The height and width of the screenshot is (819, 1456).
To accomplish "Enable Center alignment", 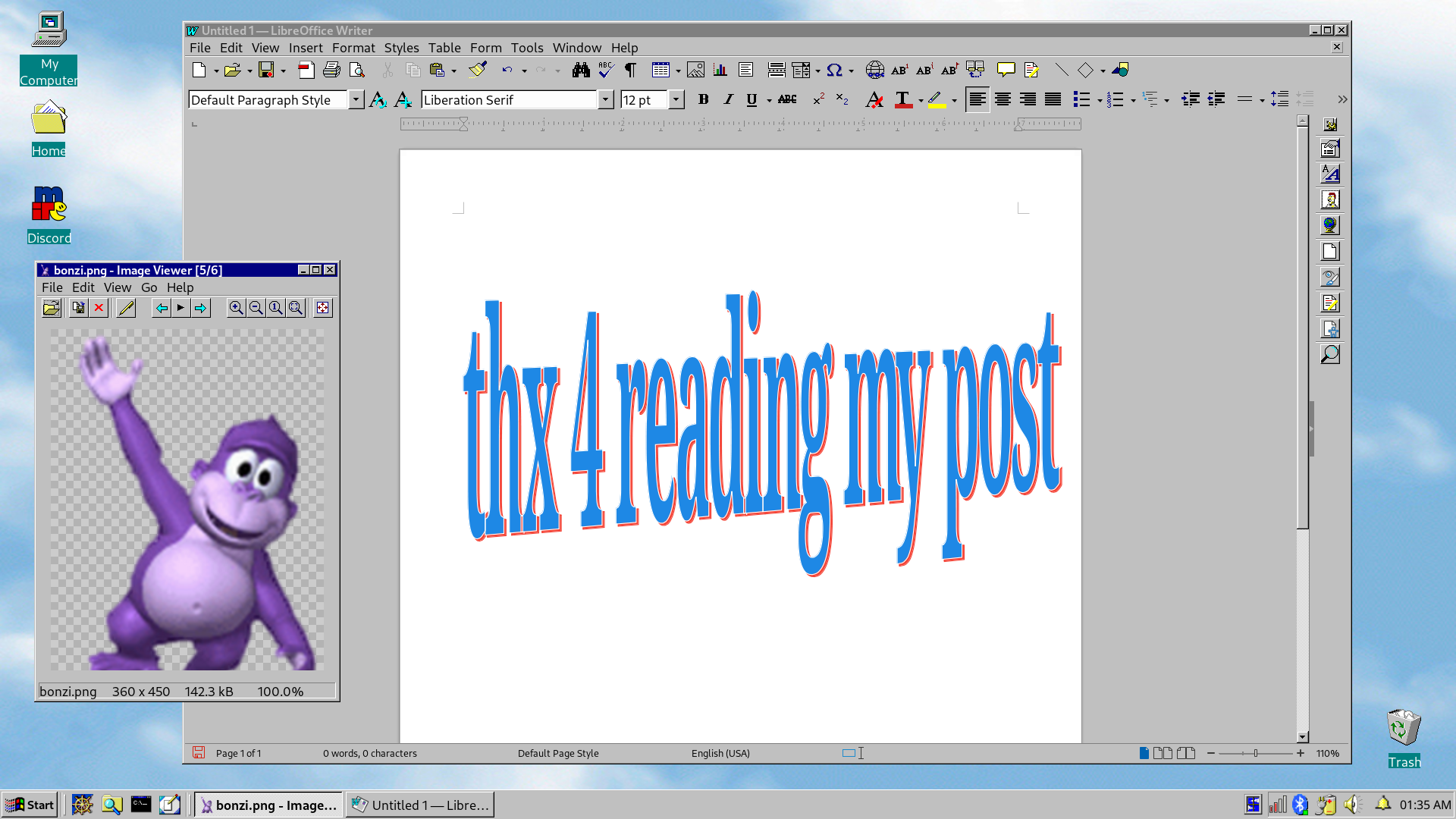I will (1003, 99).
